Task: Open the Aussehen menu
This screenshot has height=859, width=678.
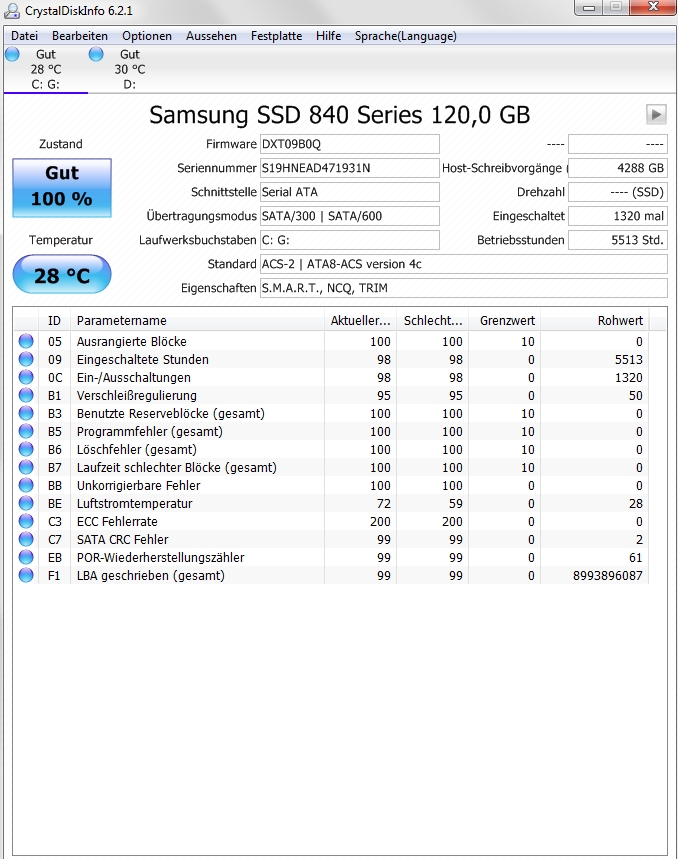Action: point(211,36)
